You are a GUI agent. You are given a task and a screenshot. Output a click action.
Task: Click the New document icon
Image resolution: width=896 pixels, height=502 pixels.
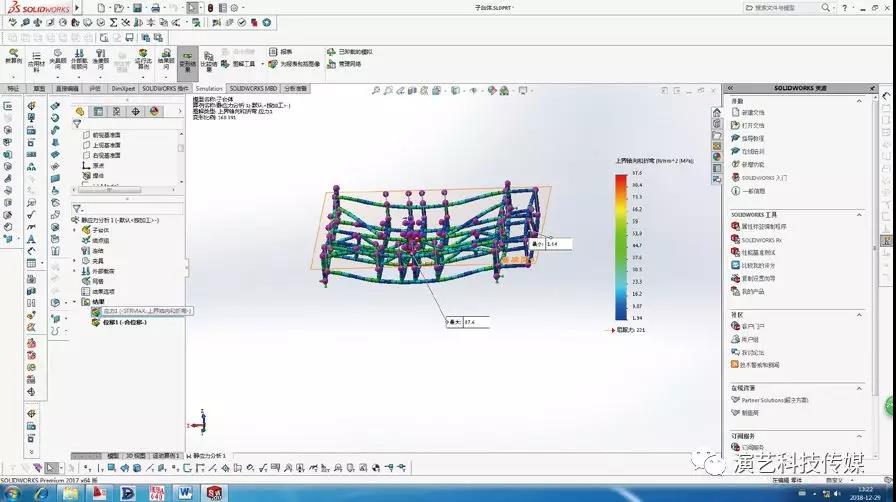click(101, 8)
